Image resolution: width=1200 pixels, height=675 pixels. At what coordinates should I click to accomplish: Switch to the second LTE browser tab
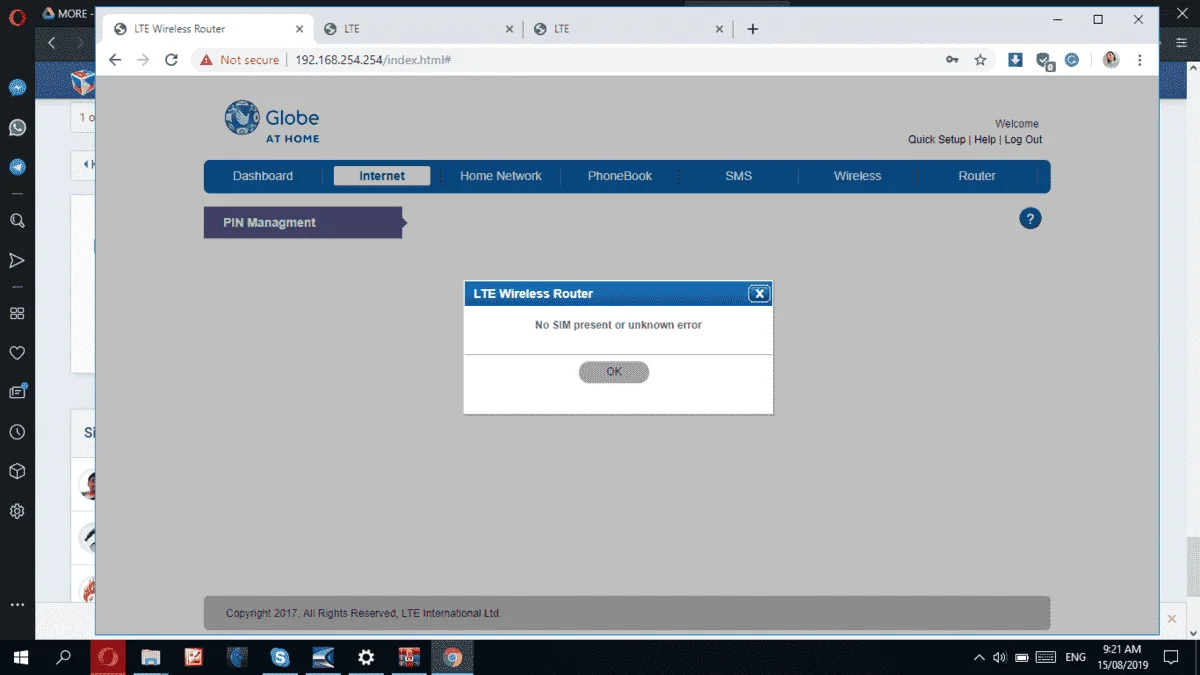[419, 29]
